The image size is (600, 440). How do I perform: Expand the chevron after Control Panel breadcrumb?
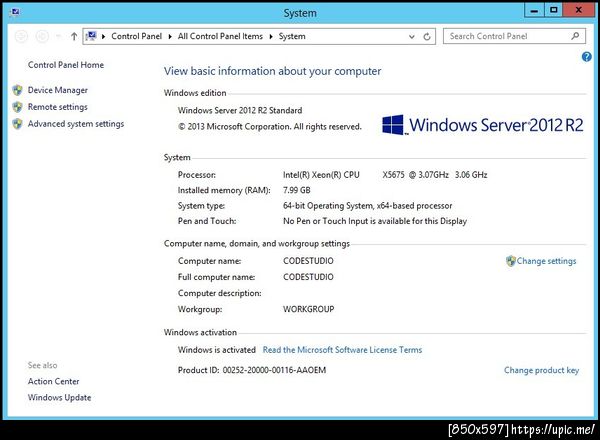point(170,37)
